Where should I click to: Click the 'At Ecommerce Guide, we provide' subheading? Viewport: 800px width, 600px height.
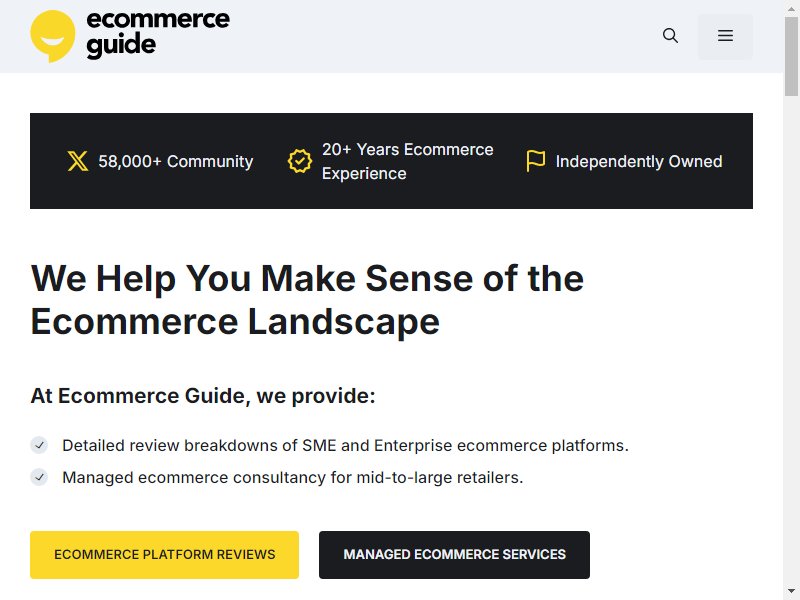click(203, 396)
